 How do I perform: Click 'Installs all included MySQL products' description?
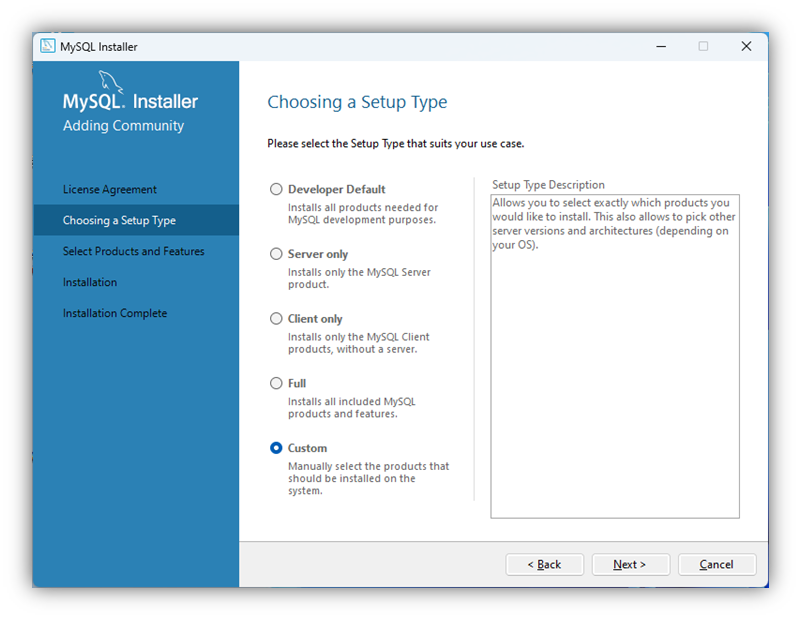[352, 408]
